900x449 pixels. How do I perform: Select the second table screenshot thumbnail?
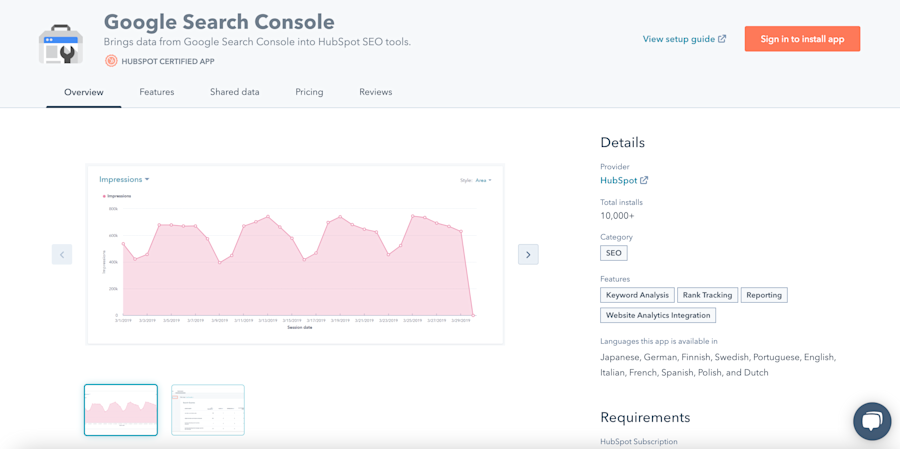tap(208, 410)
